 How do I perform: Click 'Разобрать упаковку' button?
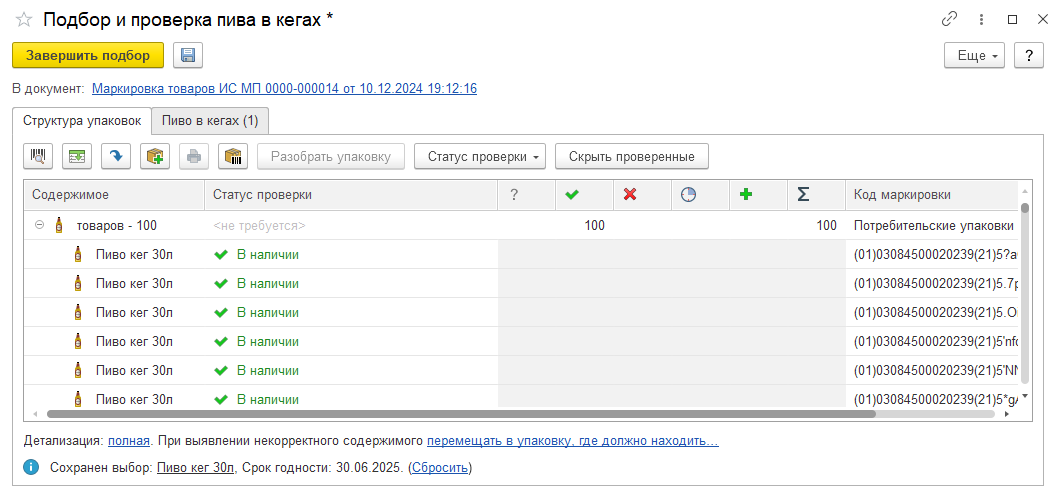(x=331, y=157)
